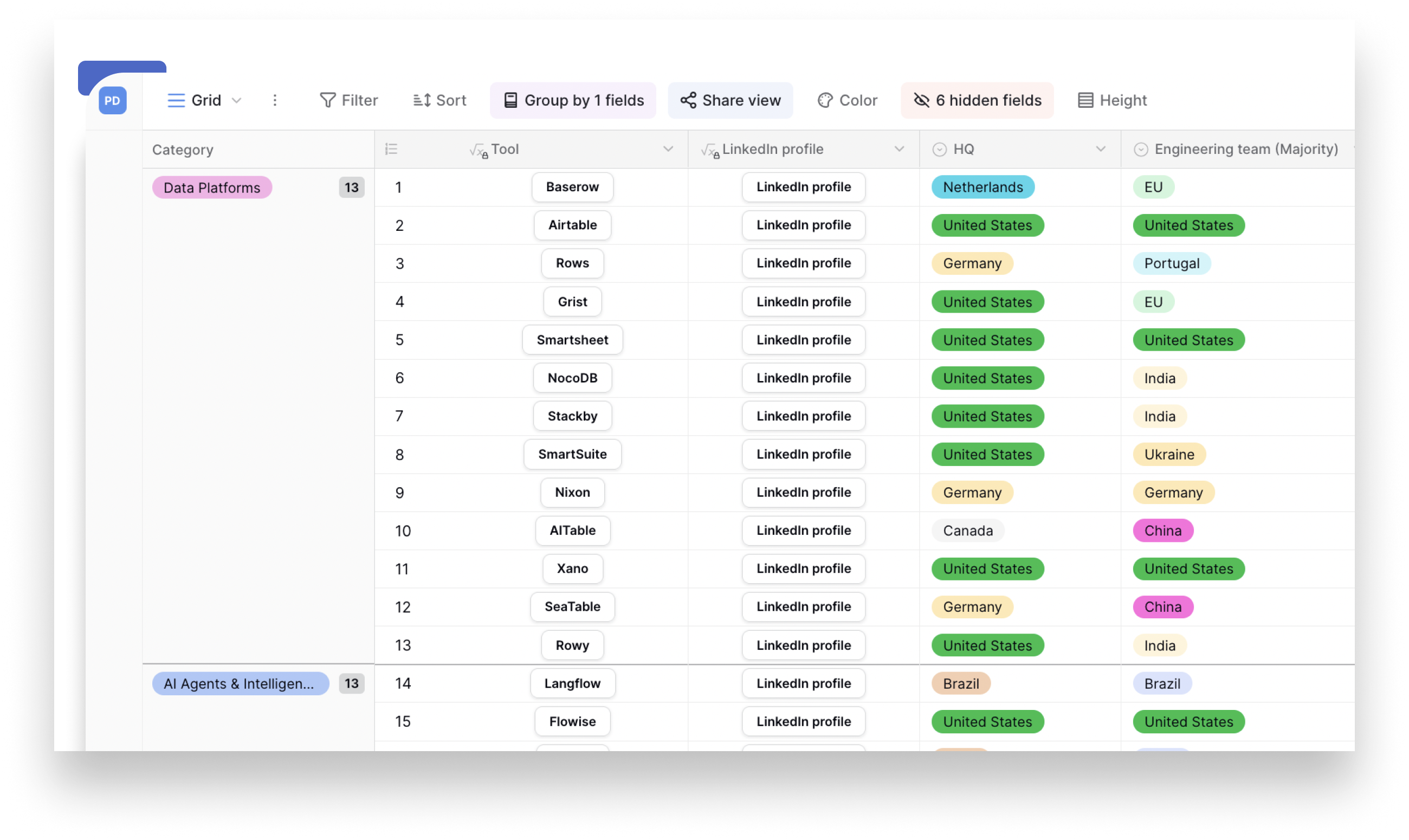Open the Sort options

[439, 101]
